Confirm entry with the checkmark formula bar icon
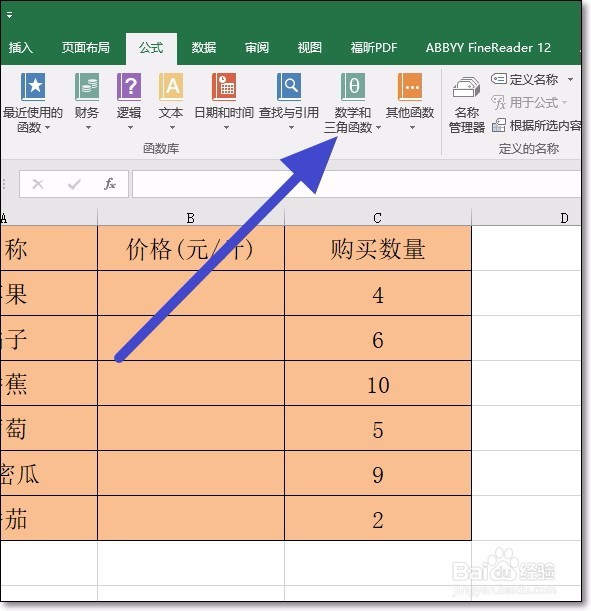The width and height of the screenshot is (591, 611). pos(74,184)
